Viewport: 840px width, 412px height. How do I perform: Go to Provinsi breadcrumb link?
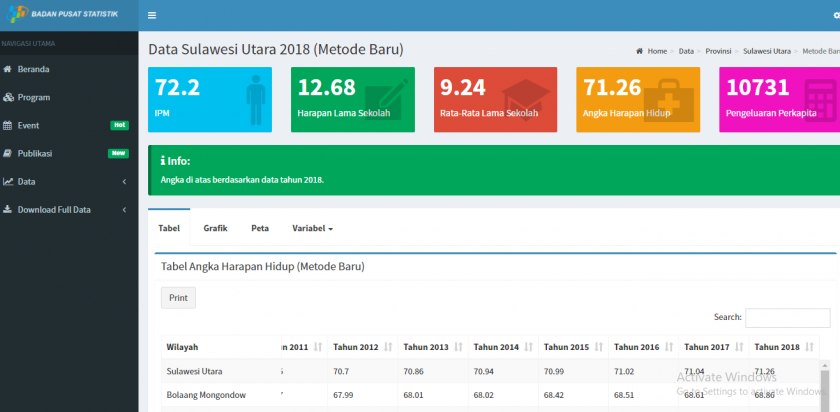tap(718, 51)
